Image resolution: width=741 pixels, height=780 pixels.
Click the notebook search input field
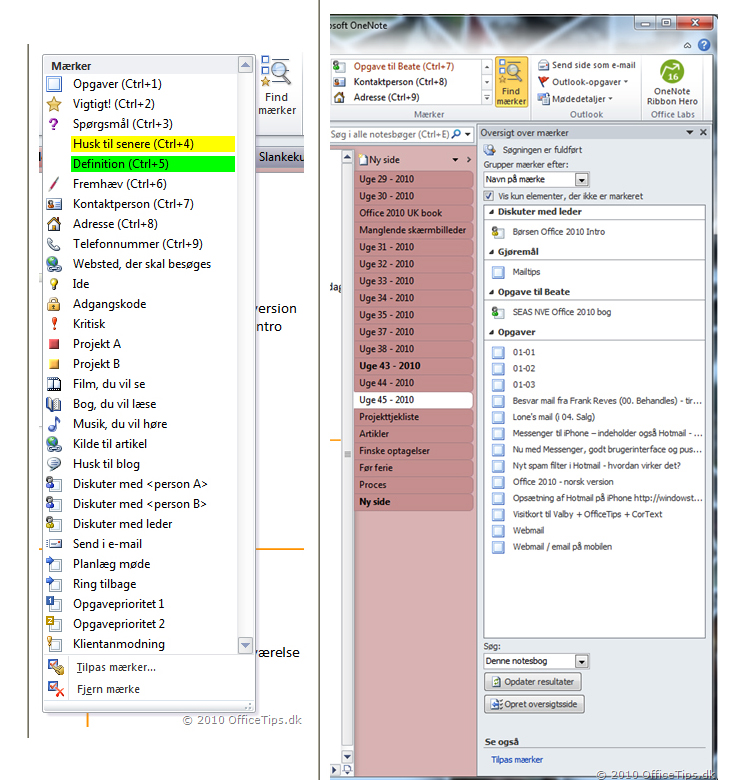click(x=390, y=134)
